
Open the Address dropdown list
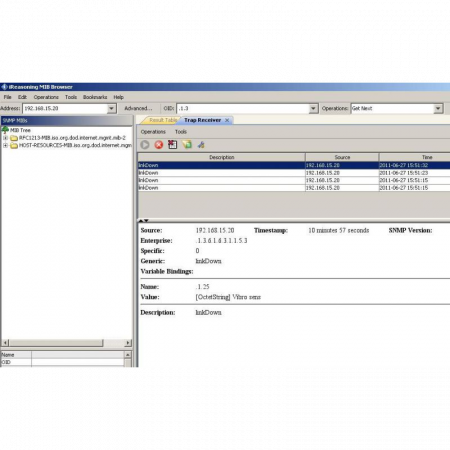[x=112, y=108]
